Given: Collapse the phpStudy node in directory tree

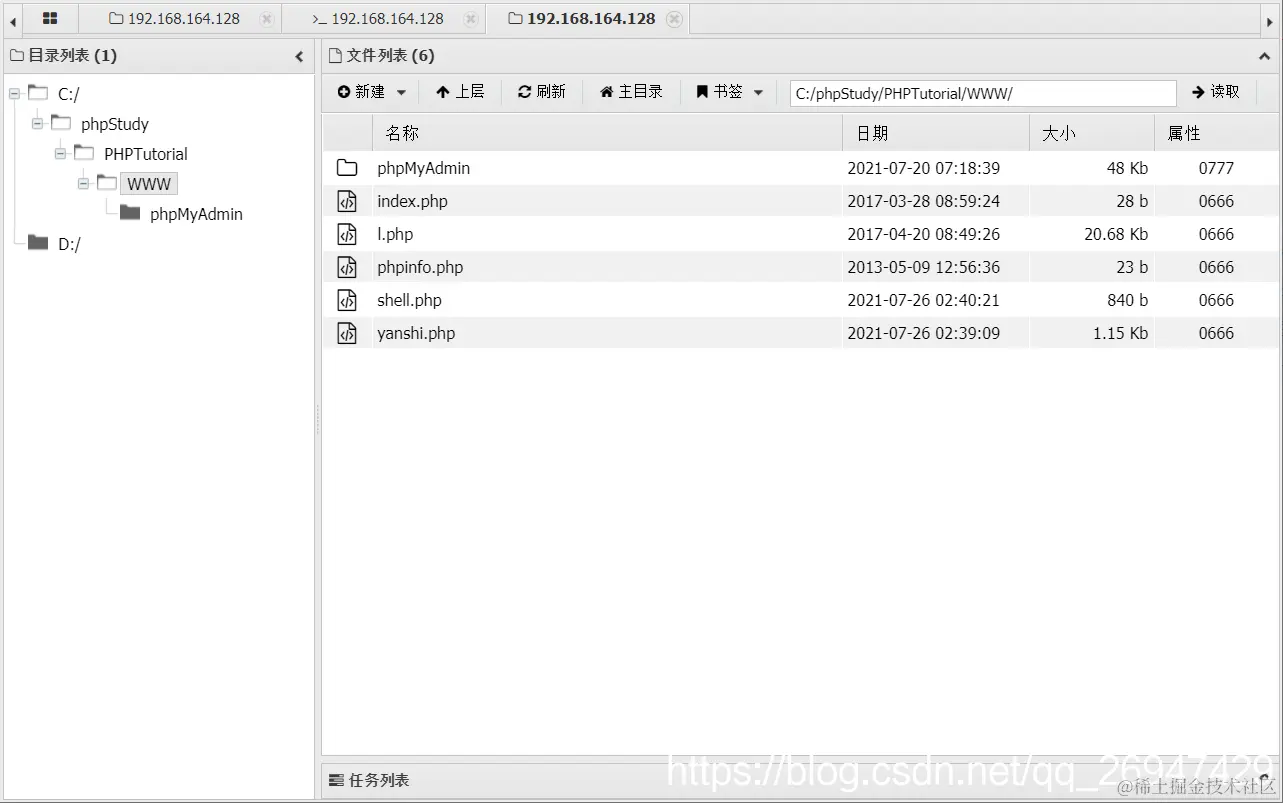Looking at the screenshot, I should (36, 123).
